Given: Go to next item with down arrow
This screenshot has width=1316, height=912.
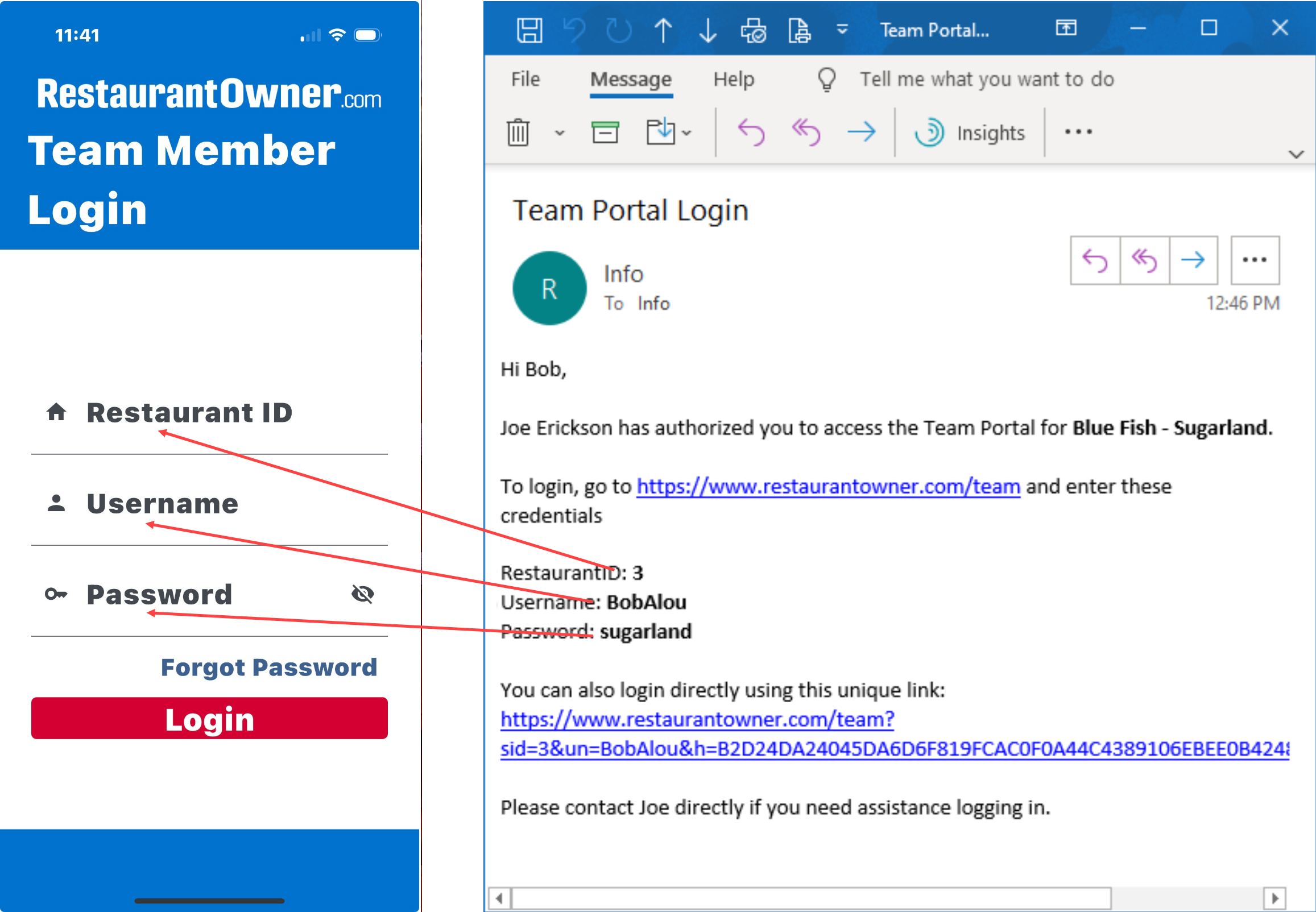Looking at the screenshot, I should pos(708,30).
